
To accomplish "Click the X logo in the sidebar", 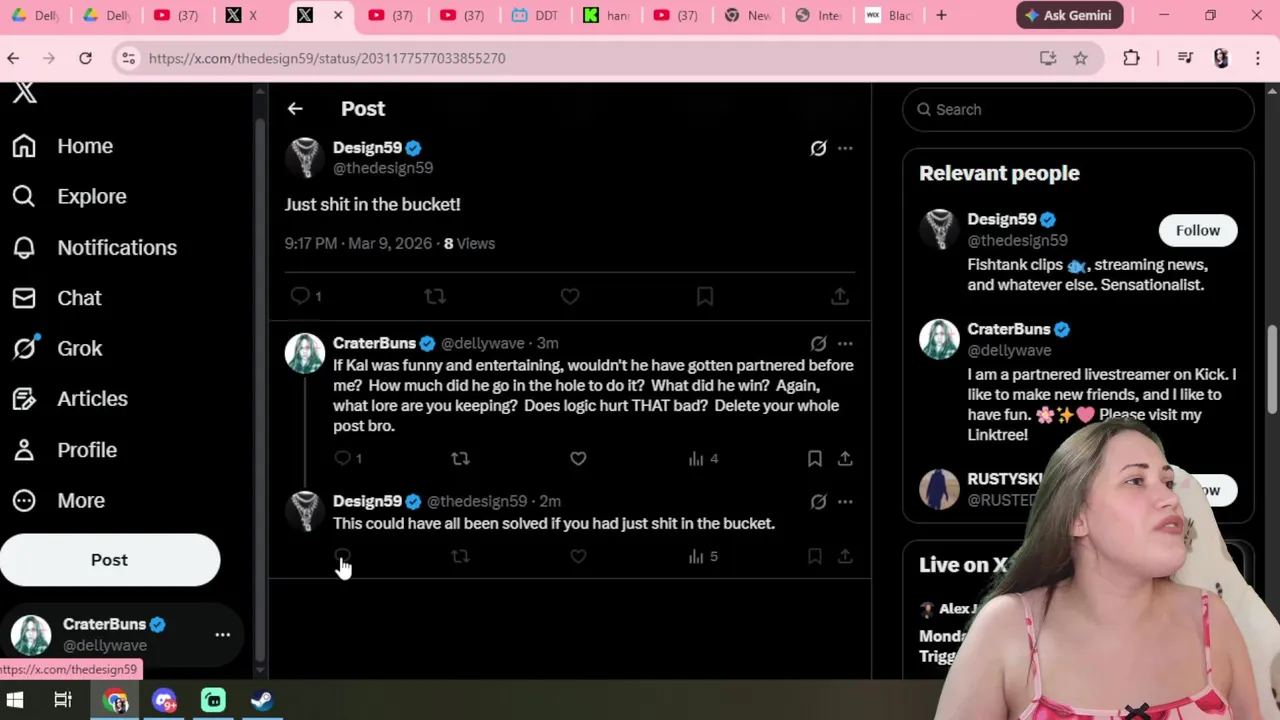I will (x=25, y=93).
